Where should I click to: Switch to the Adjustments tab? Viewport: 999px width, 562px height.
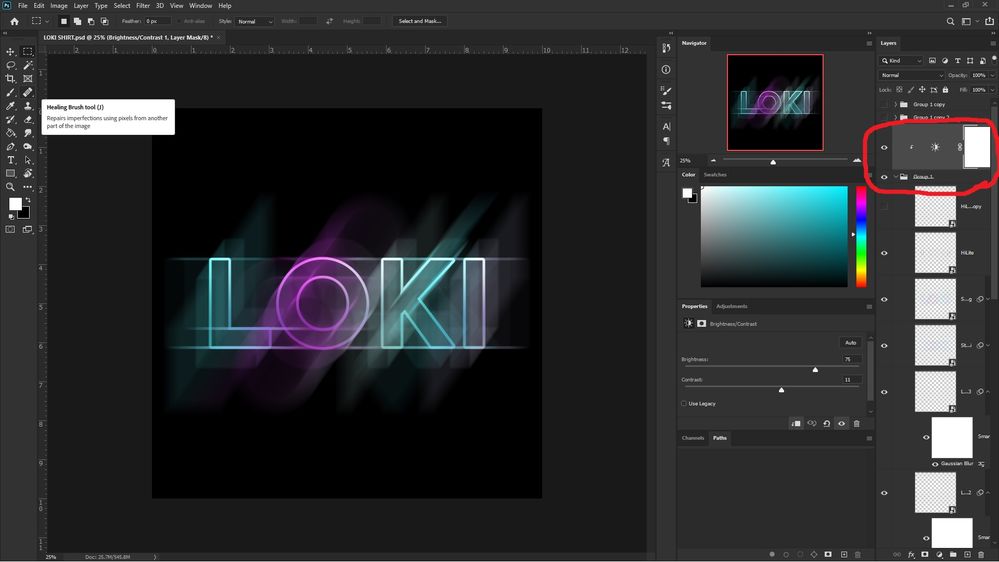point(731,306)
